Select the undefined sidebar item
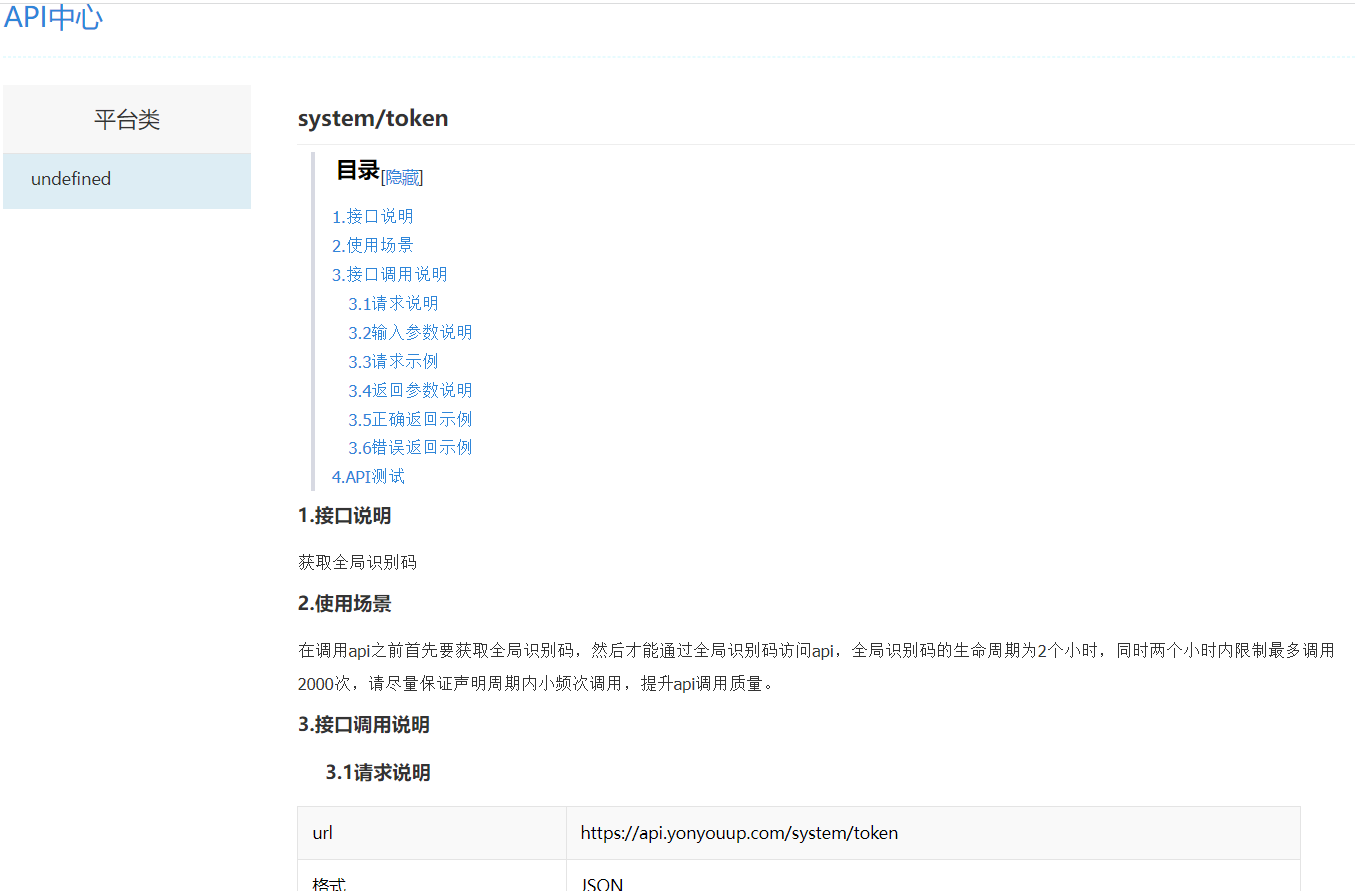Viewport: 1355px width, 891px height. point(71,180)
